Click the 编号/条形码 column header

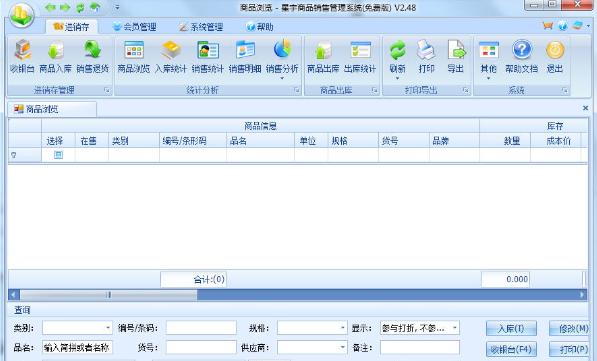pyautogui.click(x=193, y=141)
